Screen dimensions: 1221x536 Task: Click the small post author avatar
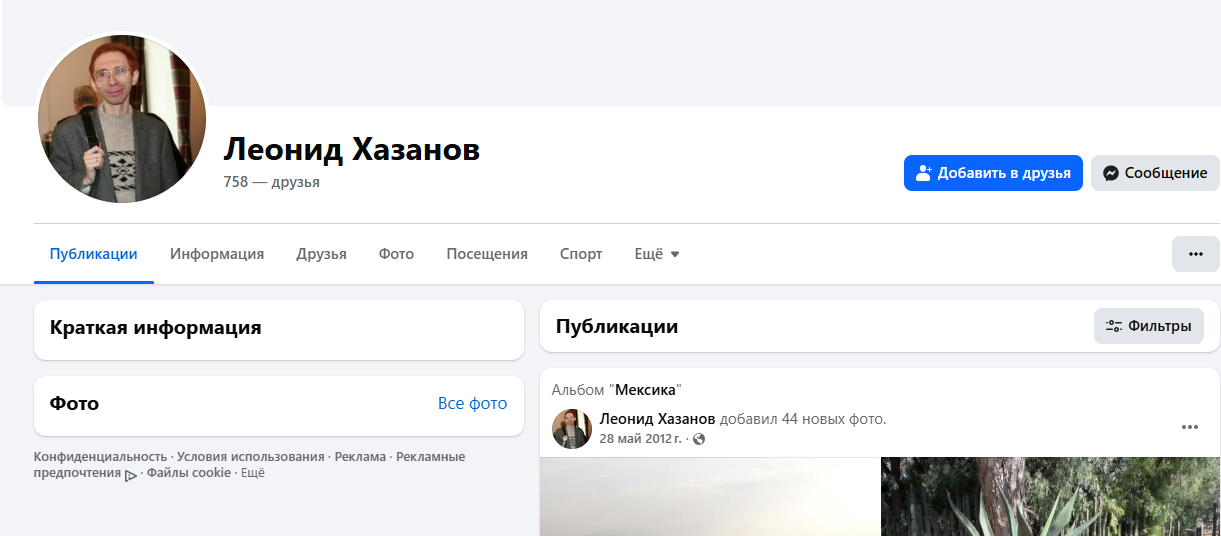(x=572, y=428)
